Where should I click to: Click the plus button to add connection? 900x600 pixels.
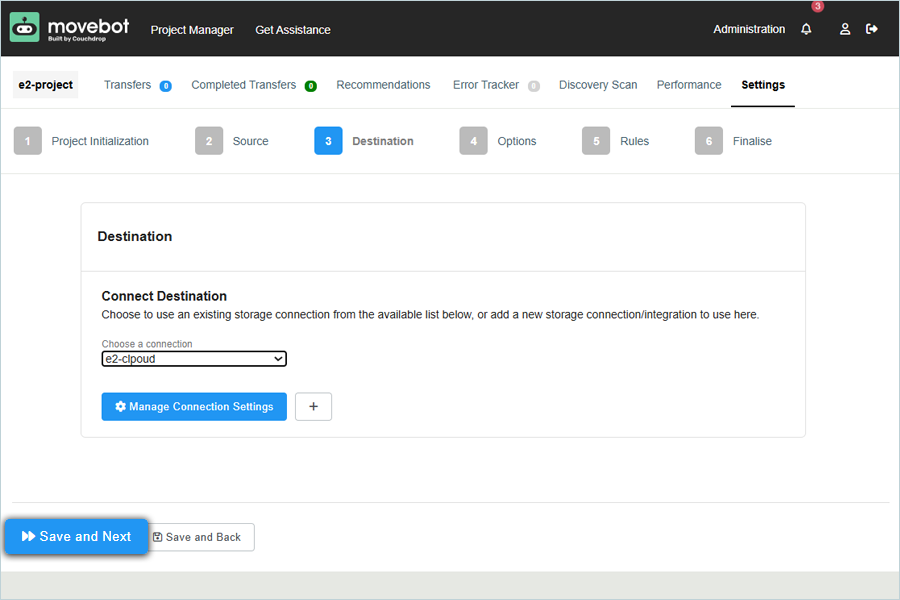[313, 407]
